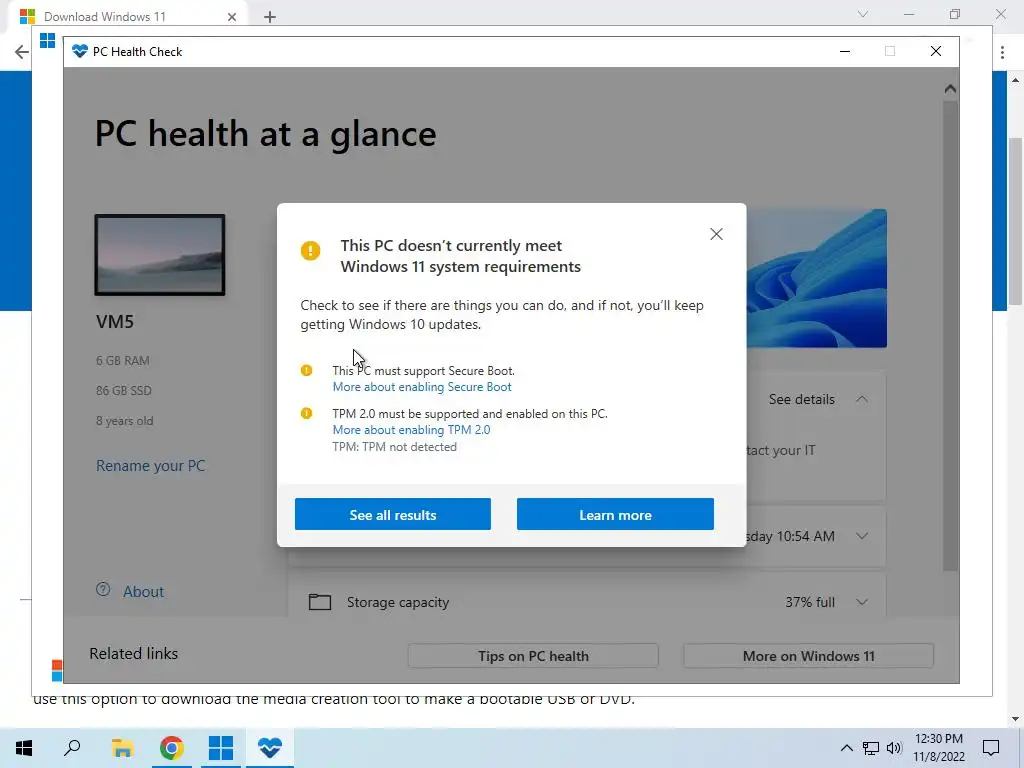Image resolution: width=1024 pixels, height=768 pixels.
Task: Click the browser back arrow
Action: click(21, 52)
